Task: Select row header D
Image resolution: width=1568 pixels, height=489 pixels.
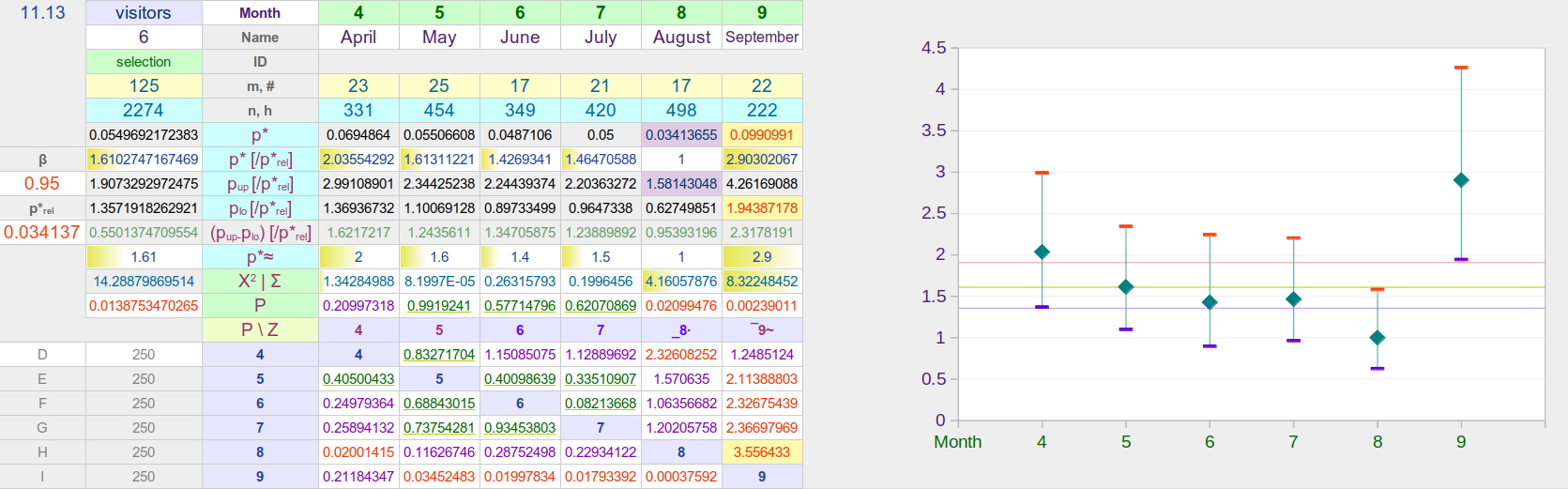Action: pos(42,354)
